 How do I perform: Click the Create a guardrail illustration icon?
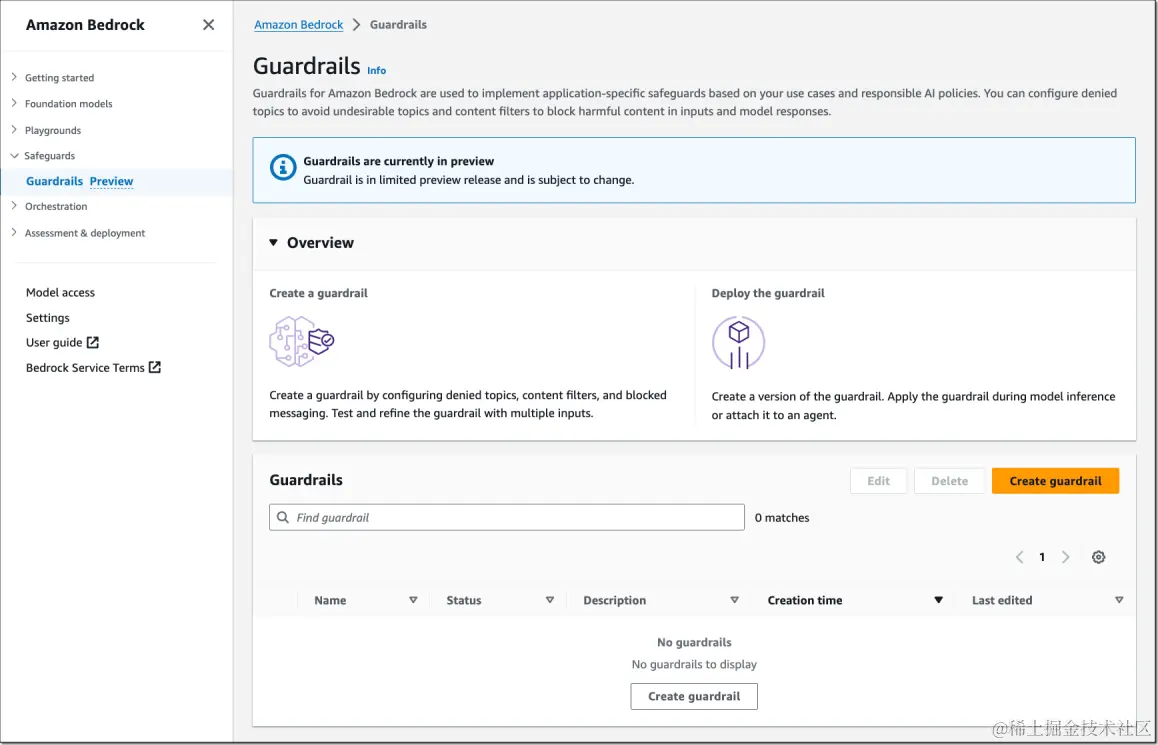302,342
